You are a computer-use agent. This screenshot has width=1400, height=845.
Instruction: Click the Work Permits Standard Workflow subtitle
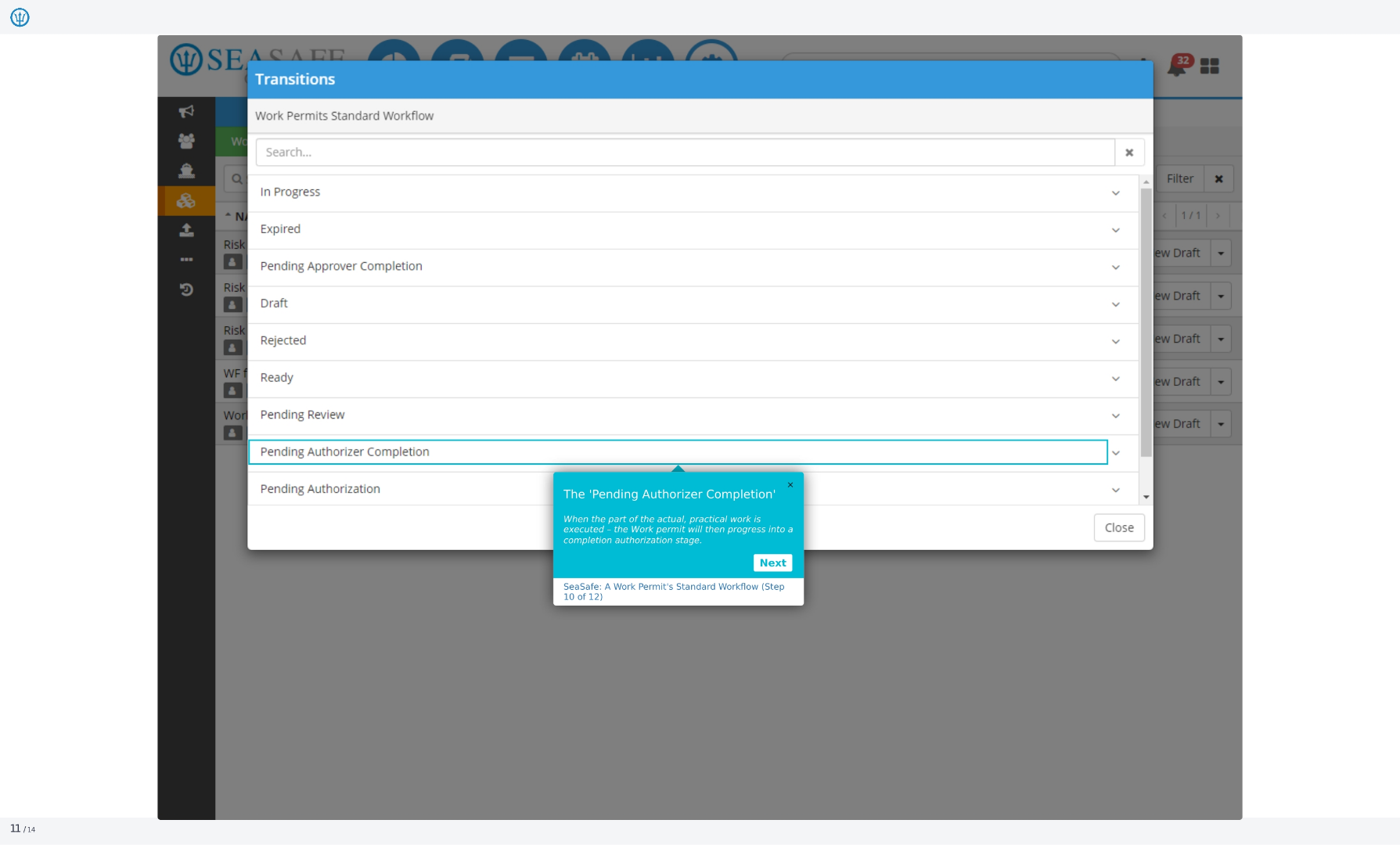pyautogui.click(x=344, y=116)
